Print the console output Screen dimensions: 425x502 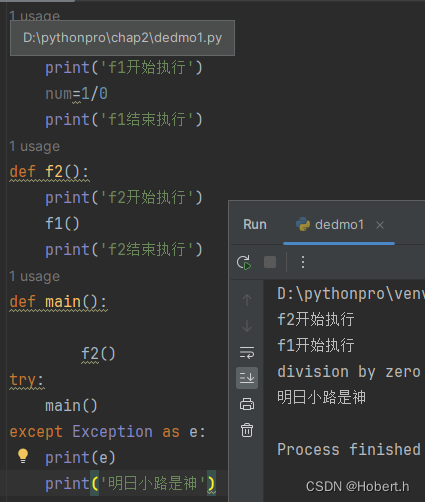coord(247,404)
